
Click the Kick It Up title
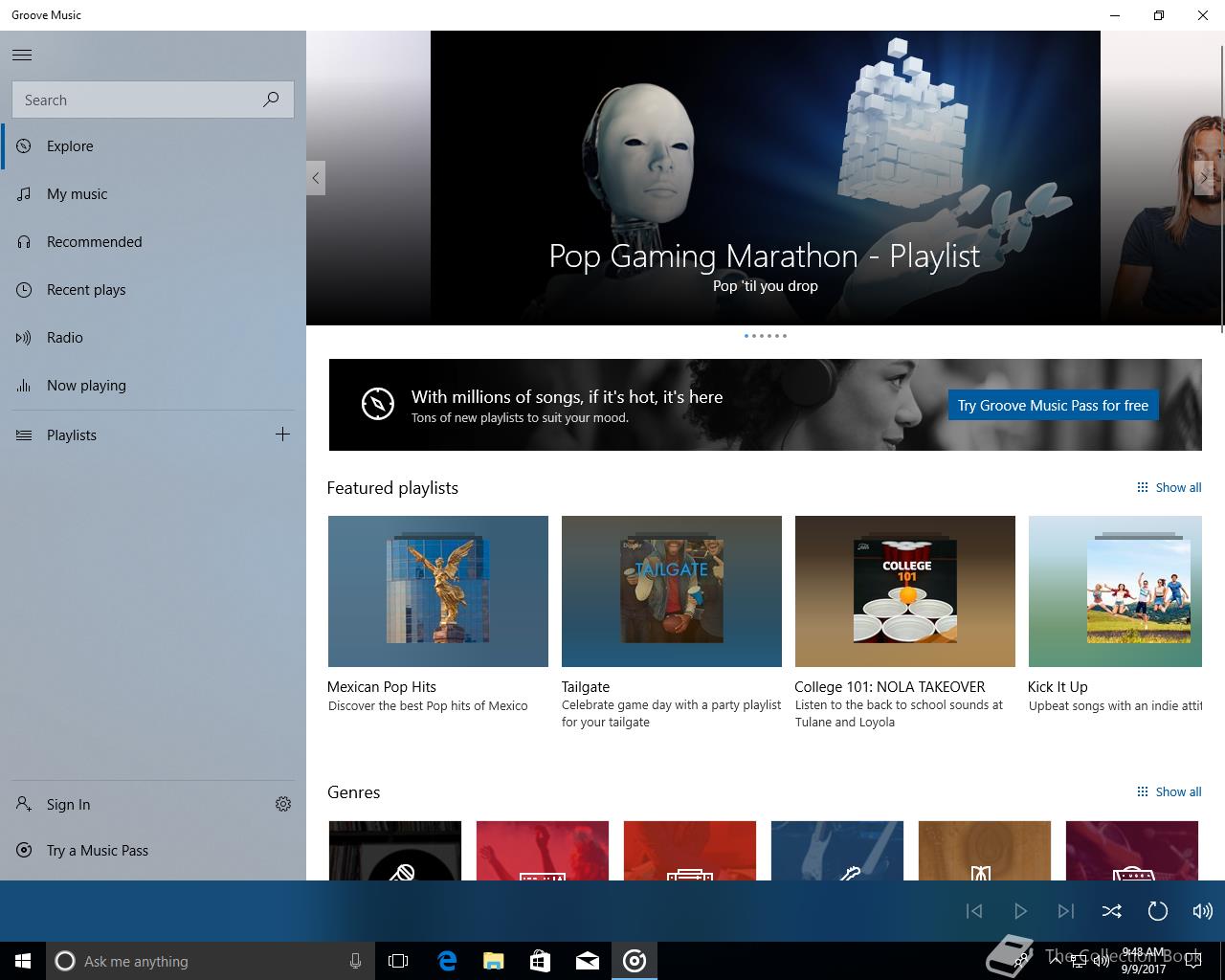[1058, 686]
